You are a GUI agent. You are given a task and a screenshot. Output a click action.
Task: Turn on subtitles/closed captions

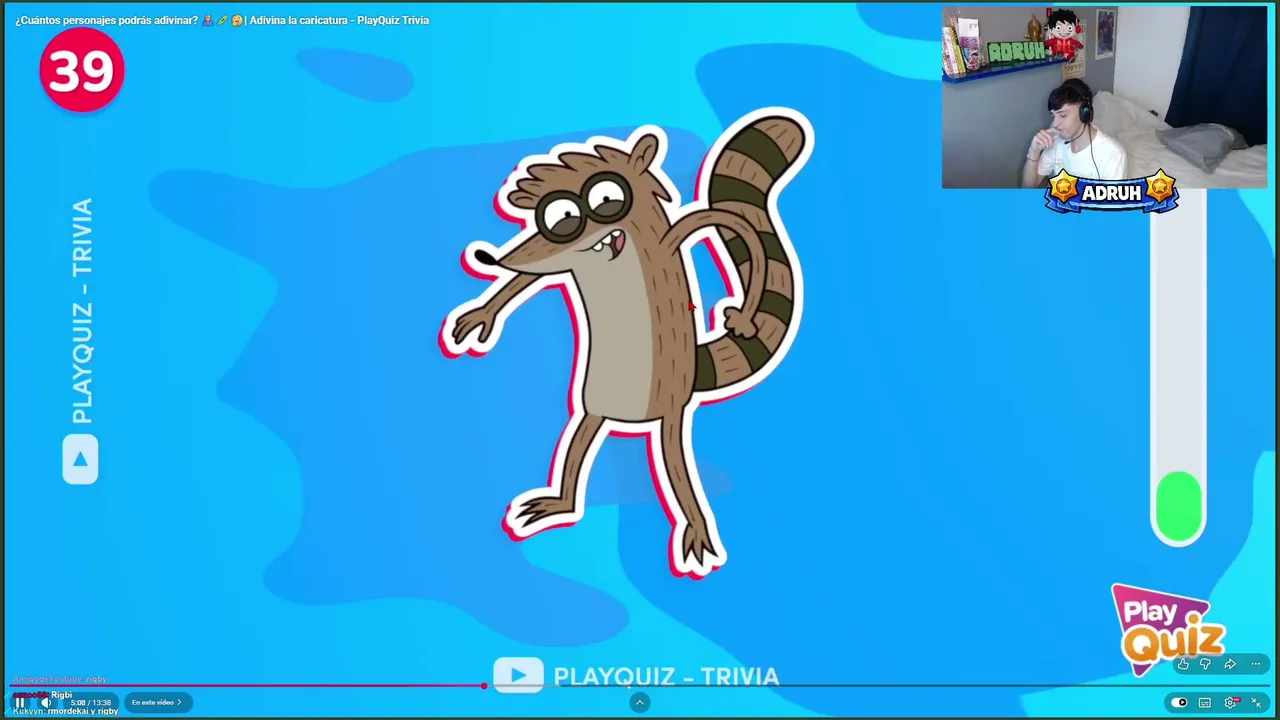[x=1205, y=703]
